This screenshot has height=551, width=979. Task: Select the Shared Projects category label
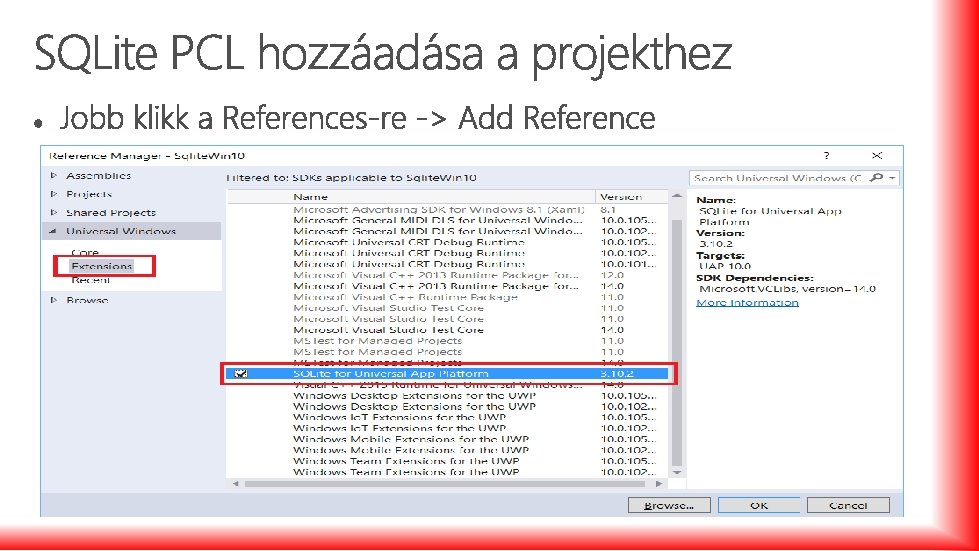coord(111,213)
